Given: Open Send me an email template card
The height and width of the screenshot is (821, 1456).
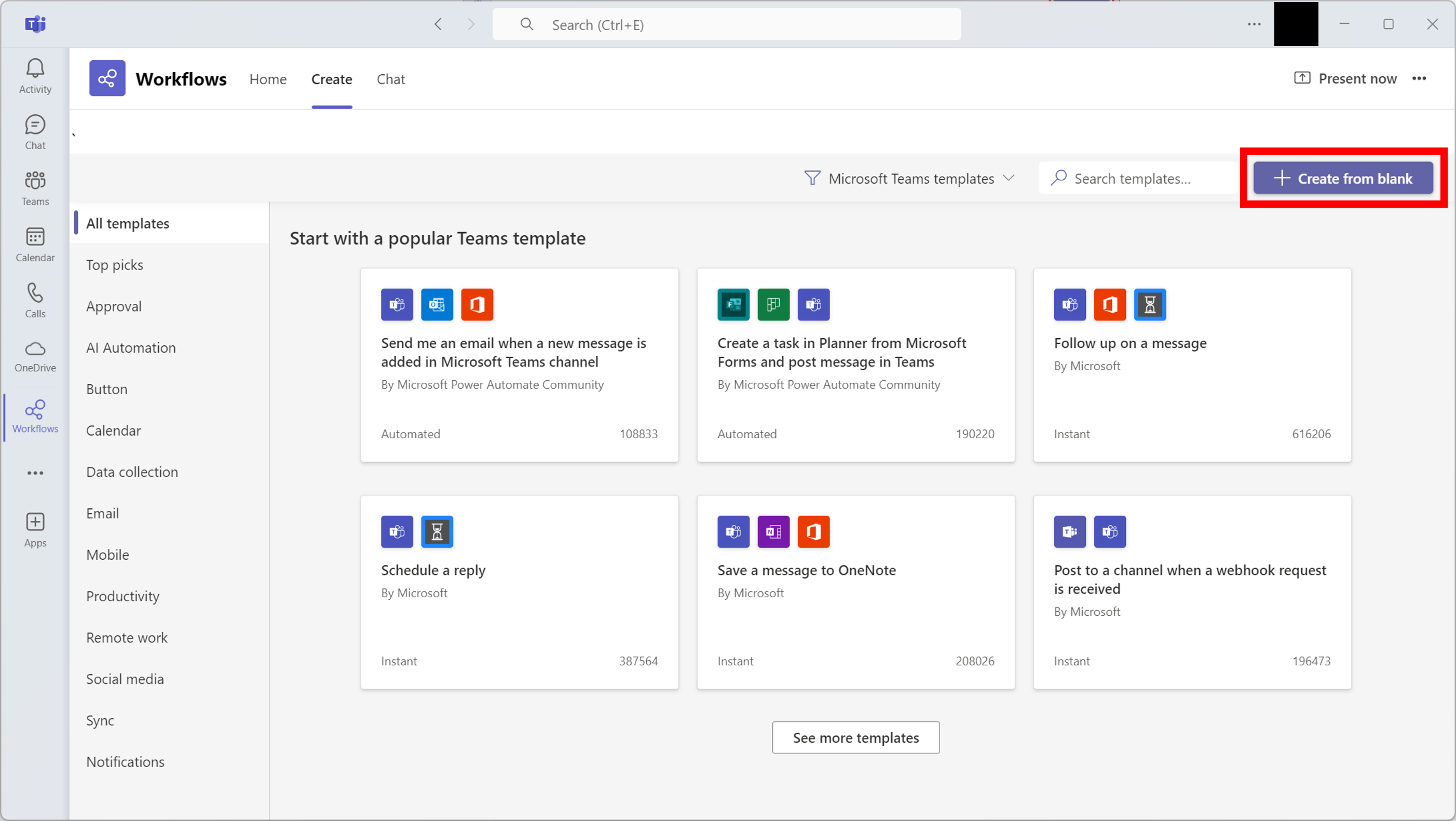Looking at the screenshot, I should (520, 365).
